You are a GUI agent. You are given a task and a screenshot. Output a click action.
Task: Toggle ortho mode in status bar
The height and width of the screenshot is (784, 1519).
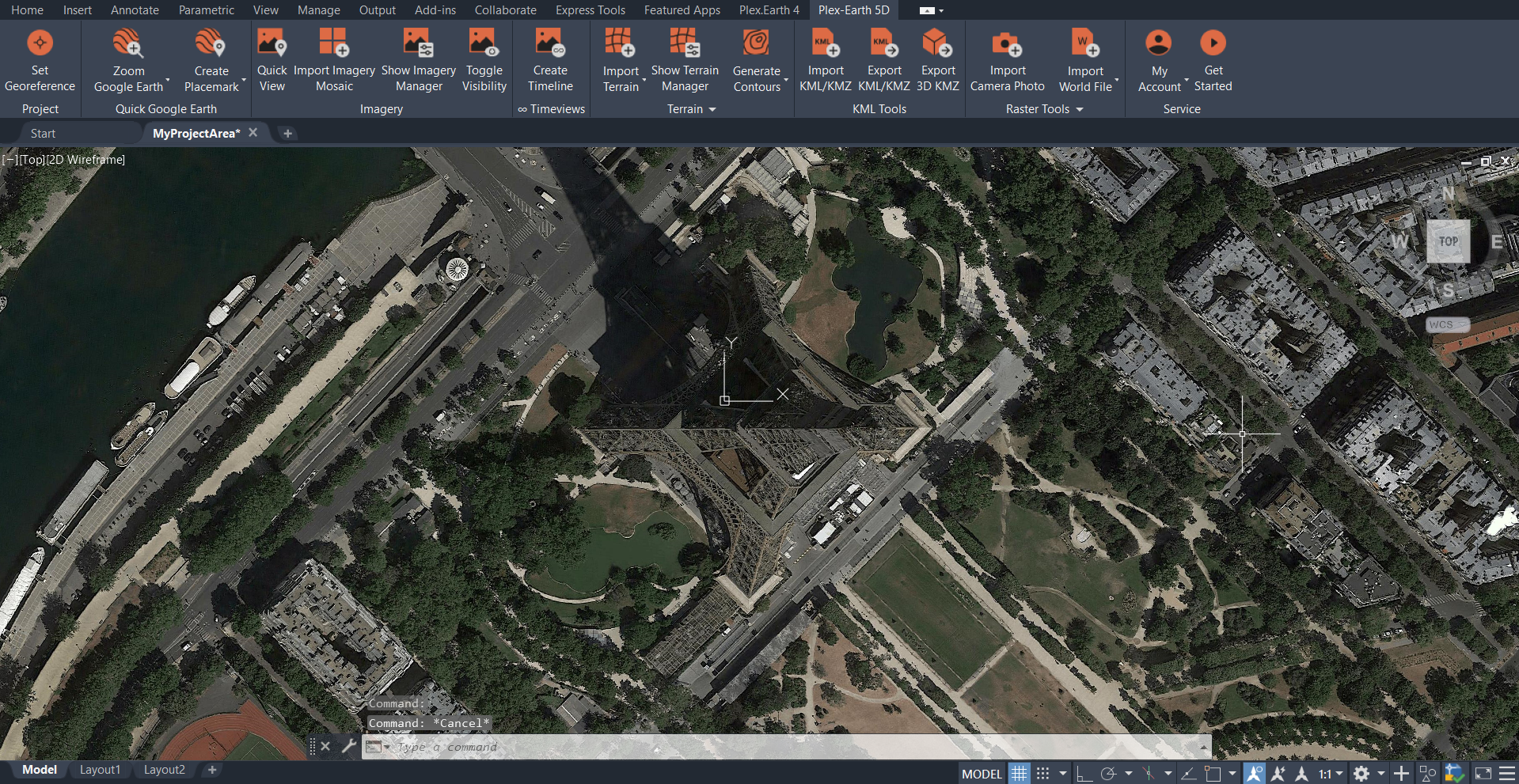(1084, 774)
